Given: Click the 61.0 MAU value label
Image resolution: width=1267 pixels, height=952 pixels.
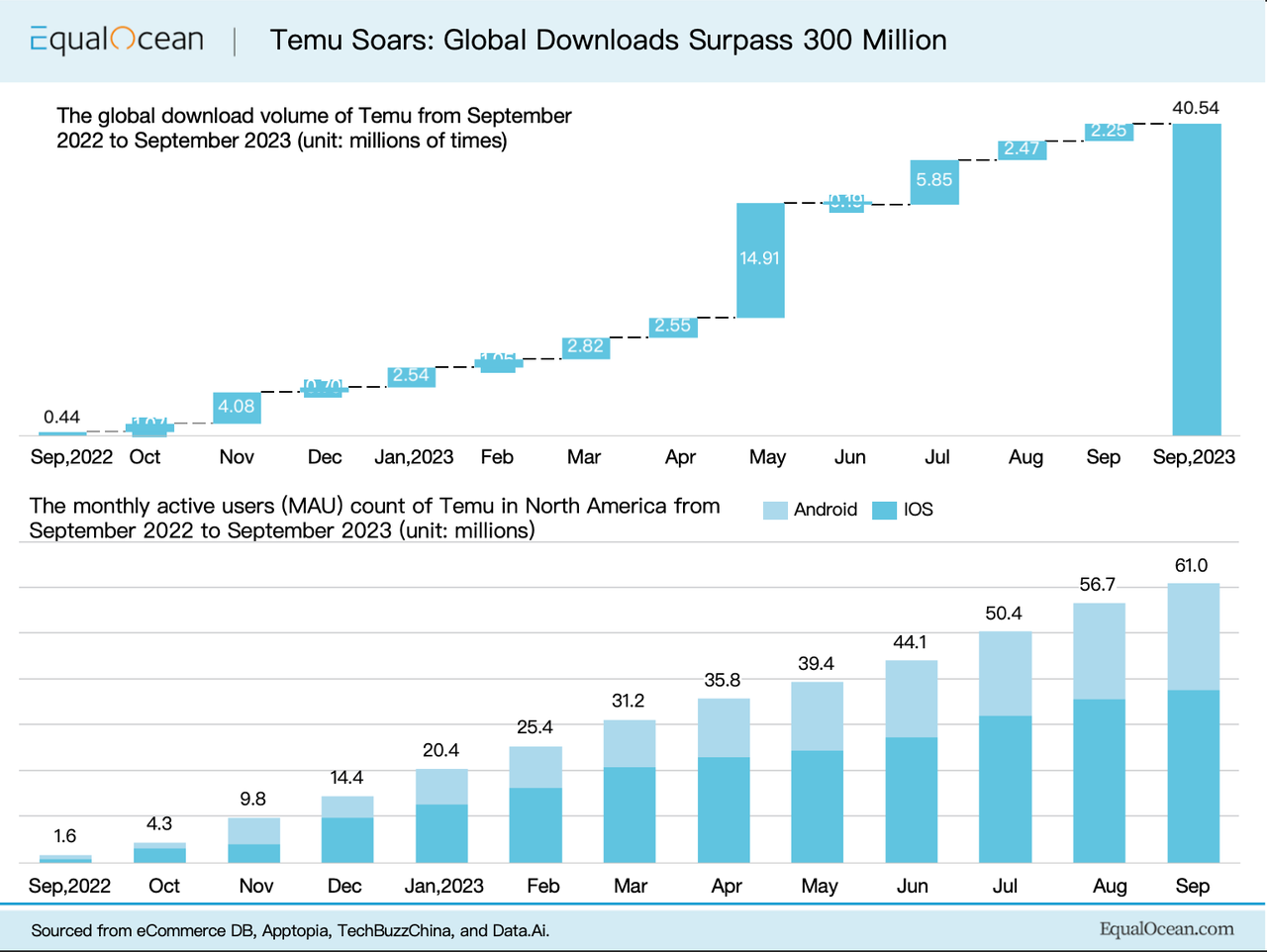Looking at the screenshot, I should pyautogui.click(x=1191, y=565).
